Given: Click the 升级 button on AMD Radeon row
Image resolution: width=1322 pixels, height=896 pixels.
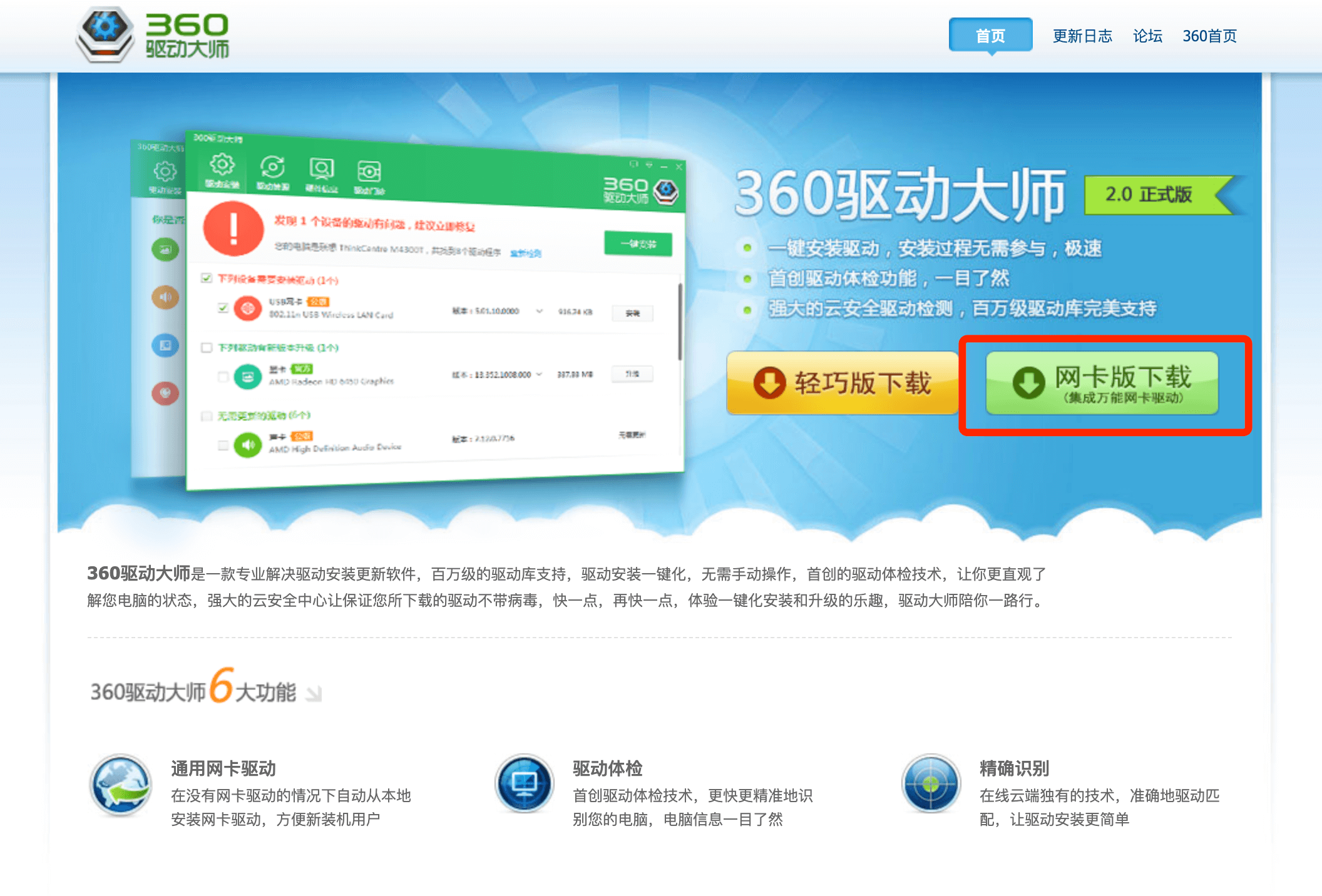Looking at the screenshot, I should pyautogui.click(x=632, y=374).
